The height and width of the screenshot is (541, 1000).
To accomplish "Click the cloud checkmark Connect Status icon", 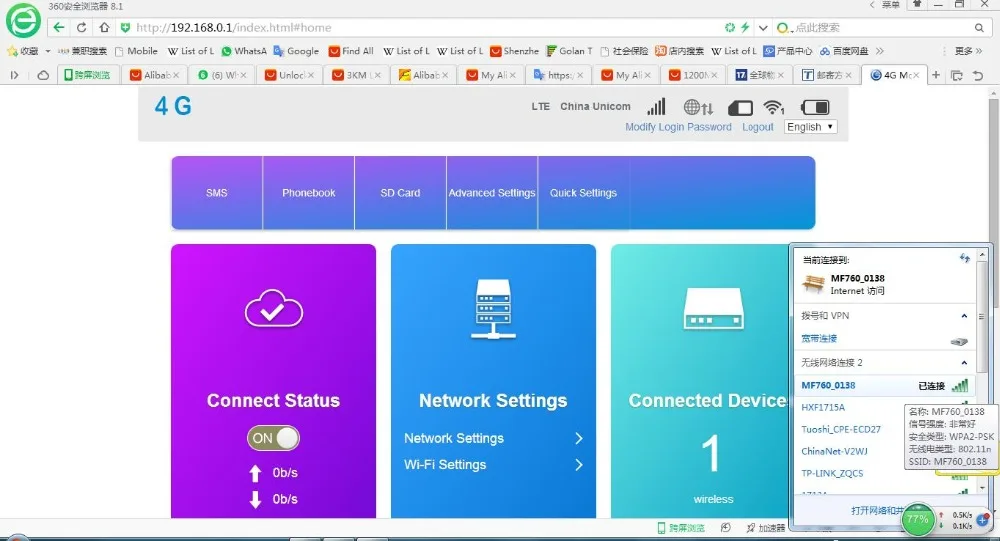I will click(x=274, y=308).
